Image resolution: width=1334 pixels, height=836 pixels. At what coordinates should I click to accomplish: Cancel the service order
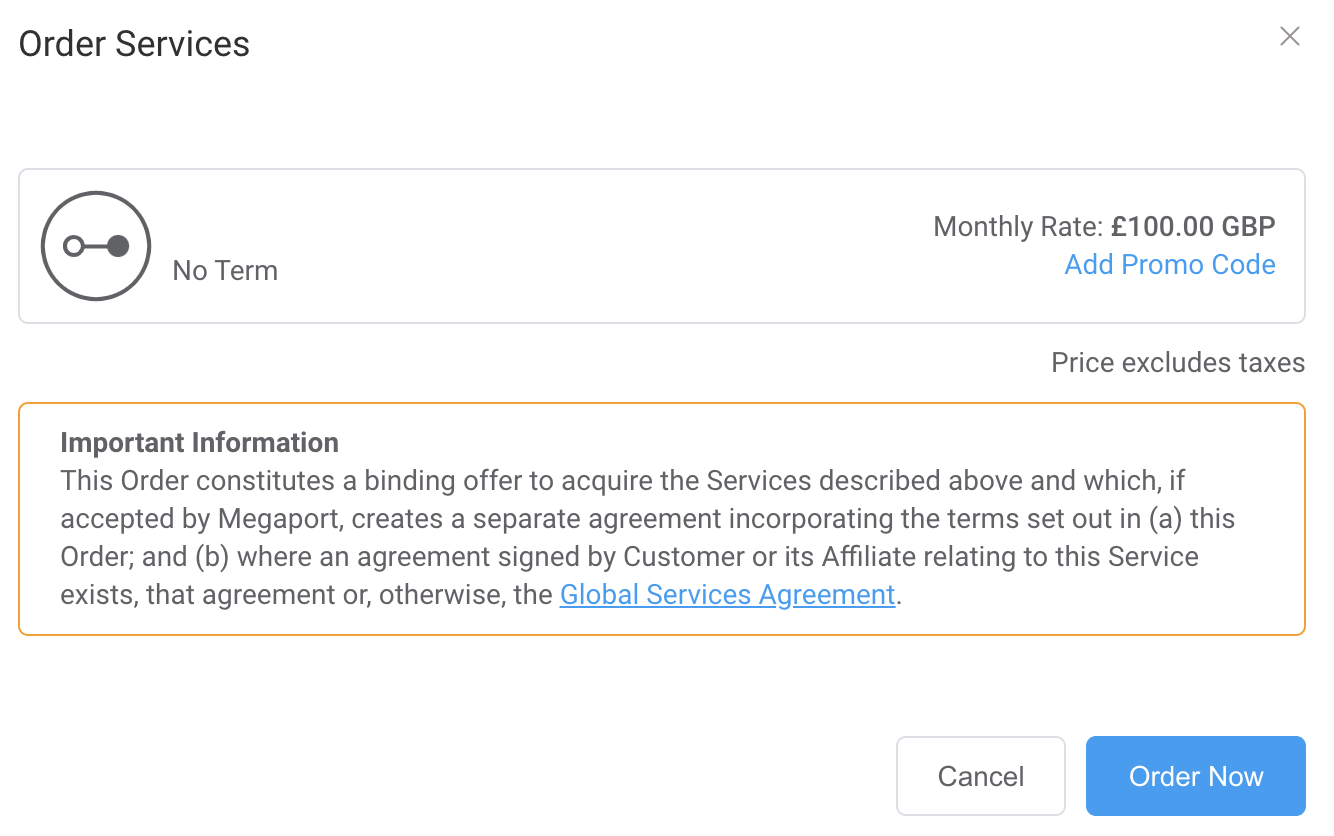(x=981, y=777)
